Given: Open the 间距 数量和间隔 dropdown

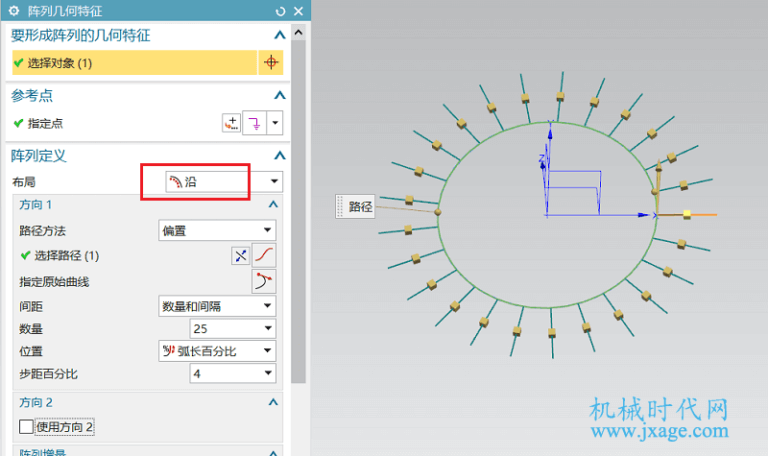Looking at the screenshot, I should tap(216, 306).
